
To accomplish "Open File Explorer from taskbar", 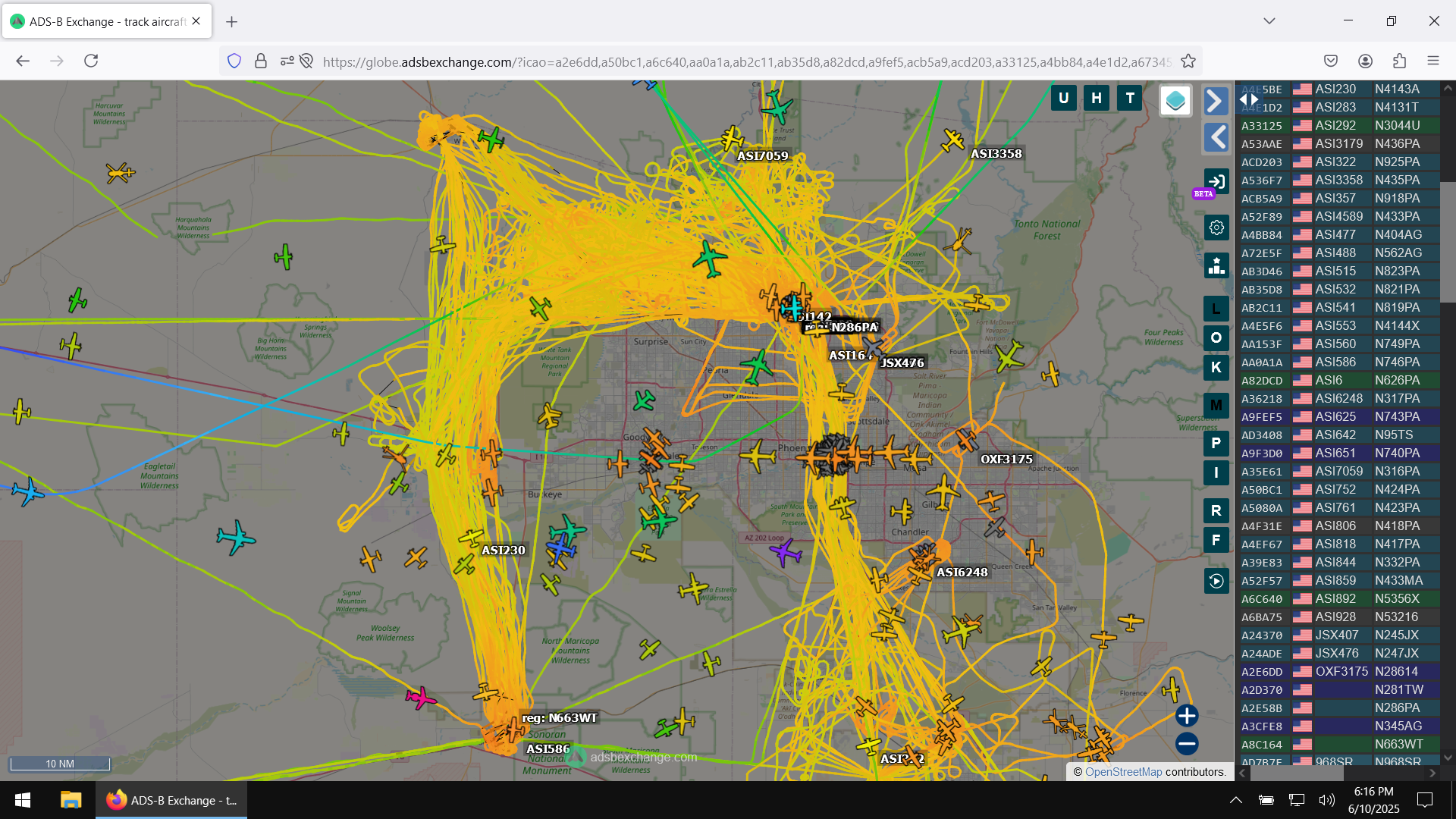I will (x=71, y=800).
